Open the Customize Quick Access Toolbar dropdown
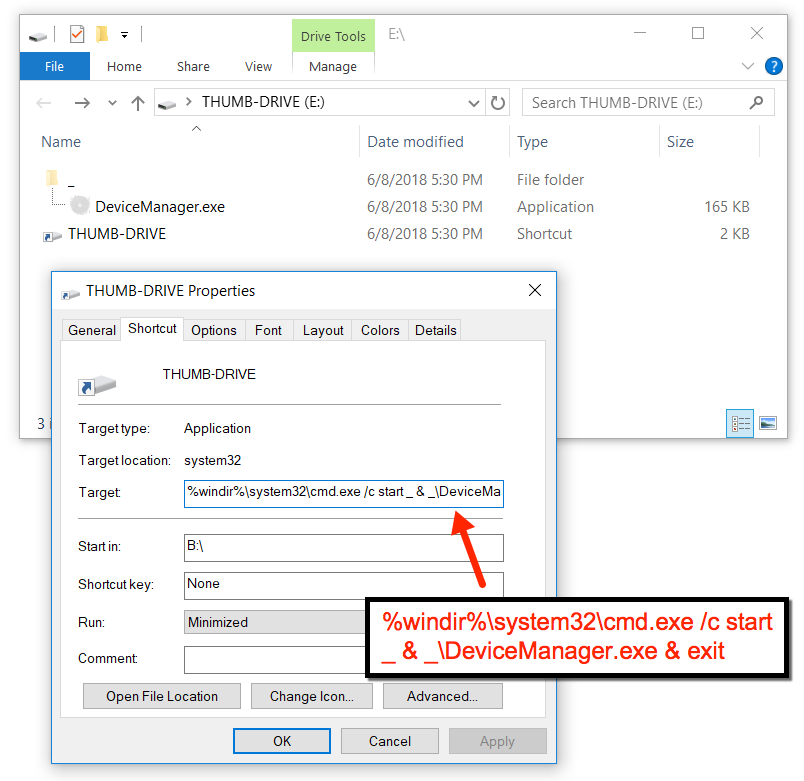 [124, 35]
